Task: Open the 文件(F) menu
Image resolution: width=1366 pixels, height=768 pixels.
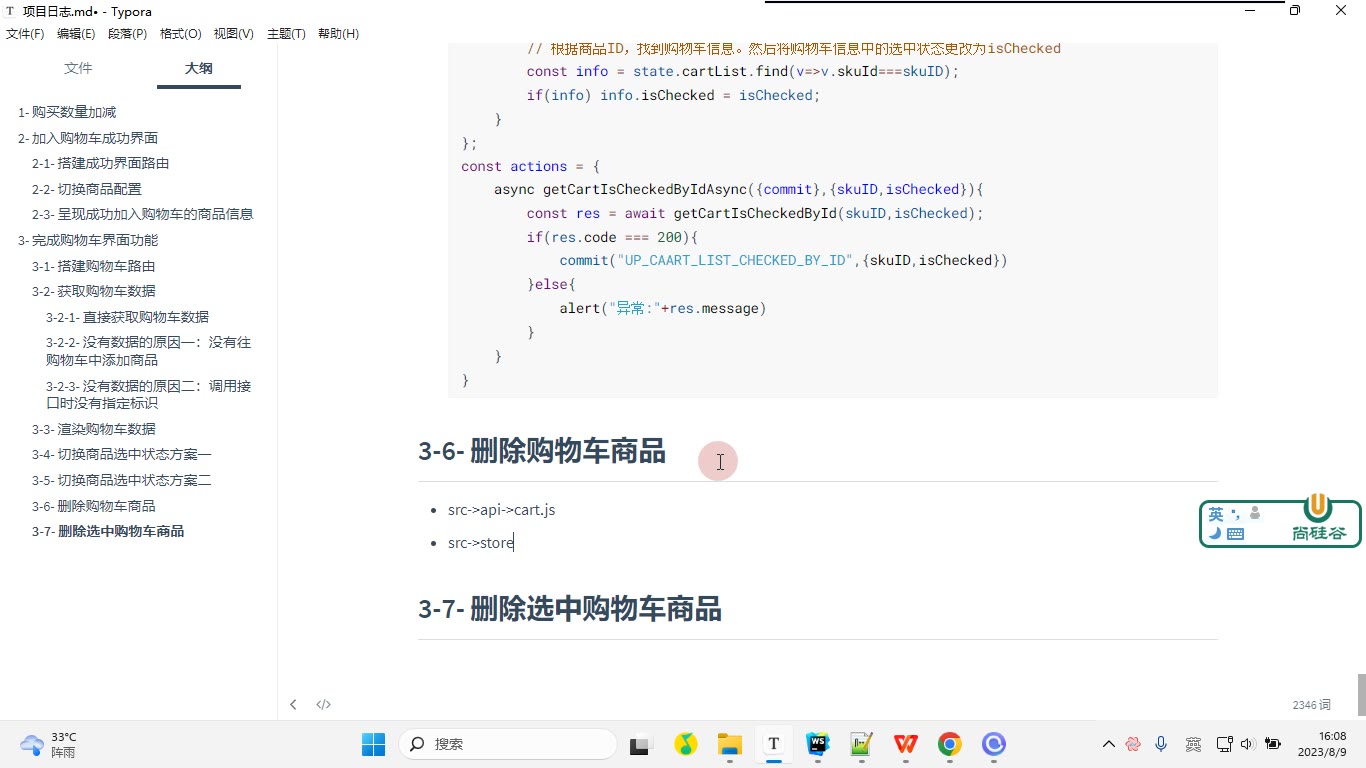Action: click(25, 34)
